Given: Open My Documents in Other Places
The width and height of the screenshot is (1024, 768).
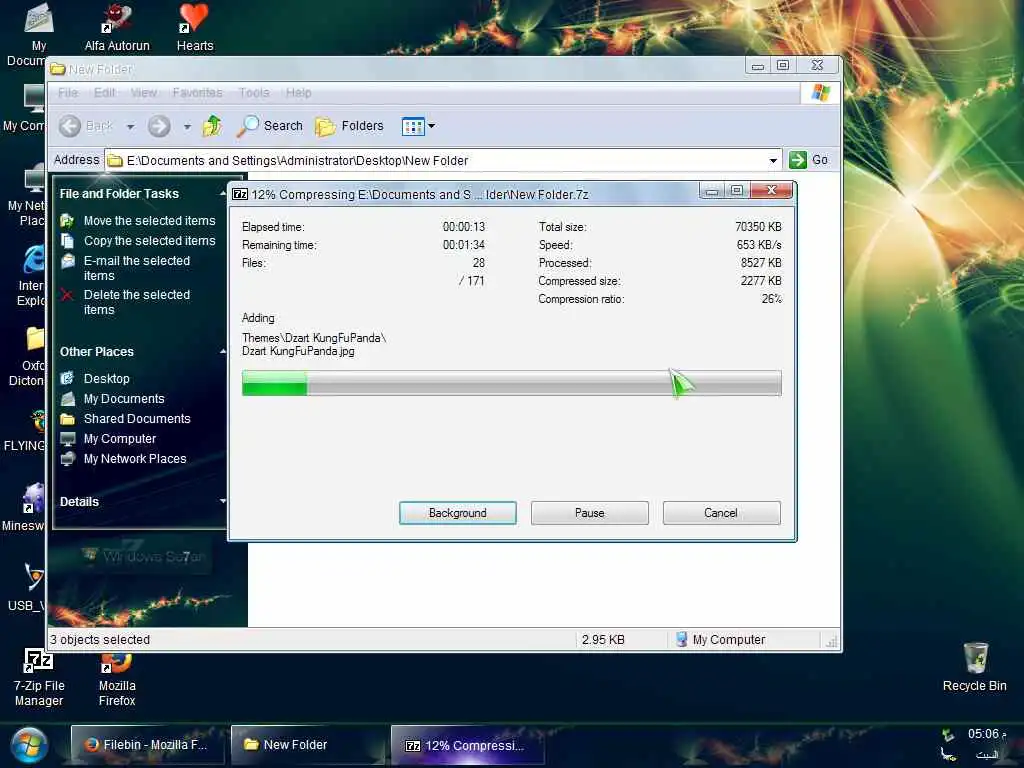Looking at the screenshot, I should click(x=124, y=399).
